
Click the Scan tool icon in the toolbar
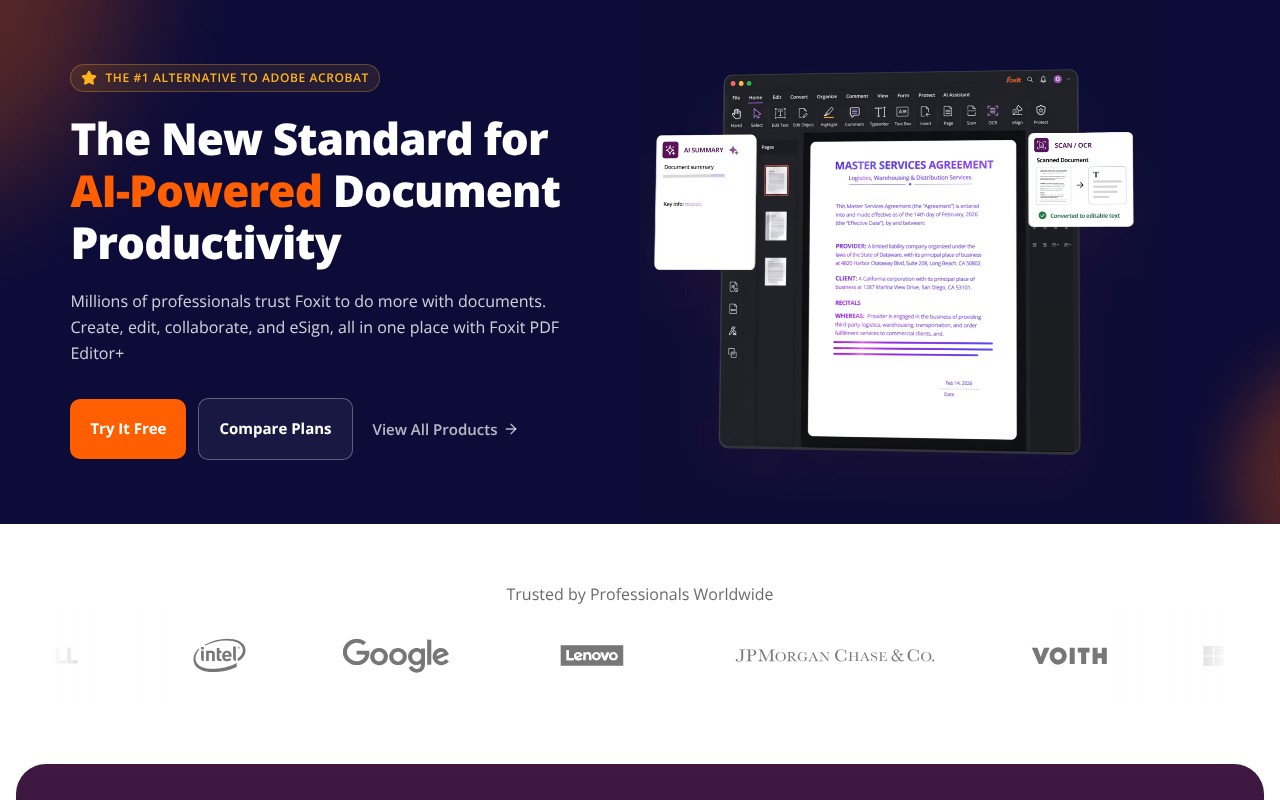pos(971,112)
